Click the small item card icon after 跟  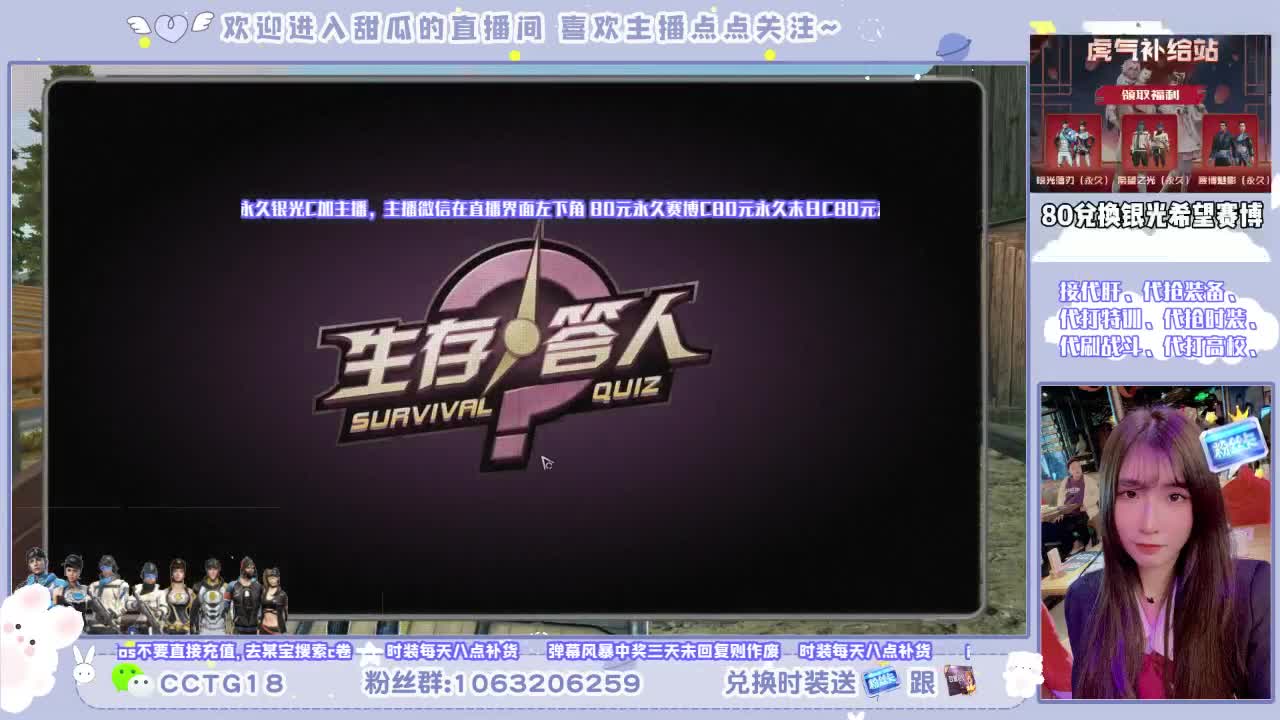click(x=958, y=682)
